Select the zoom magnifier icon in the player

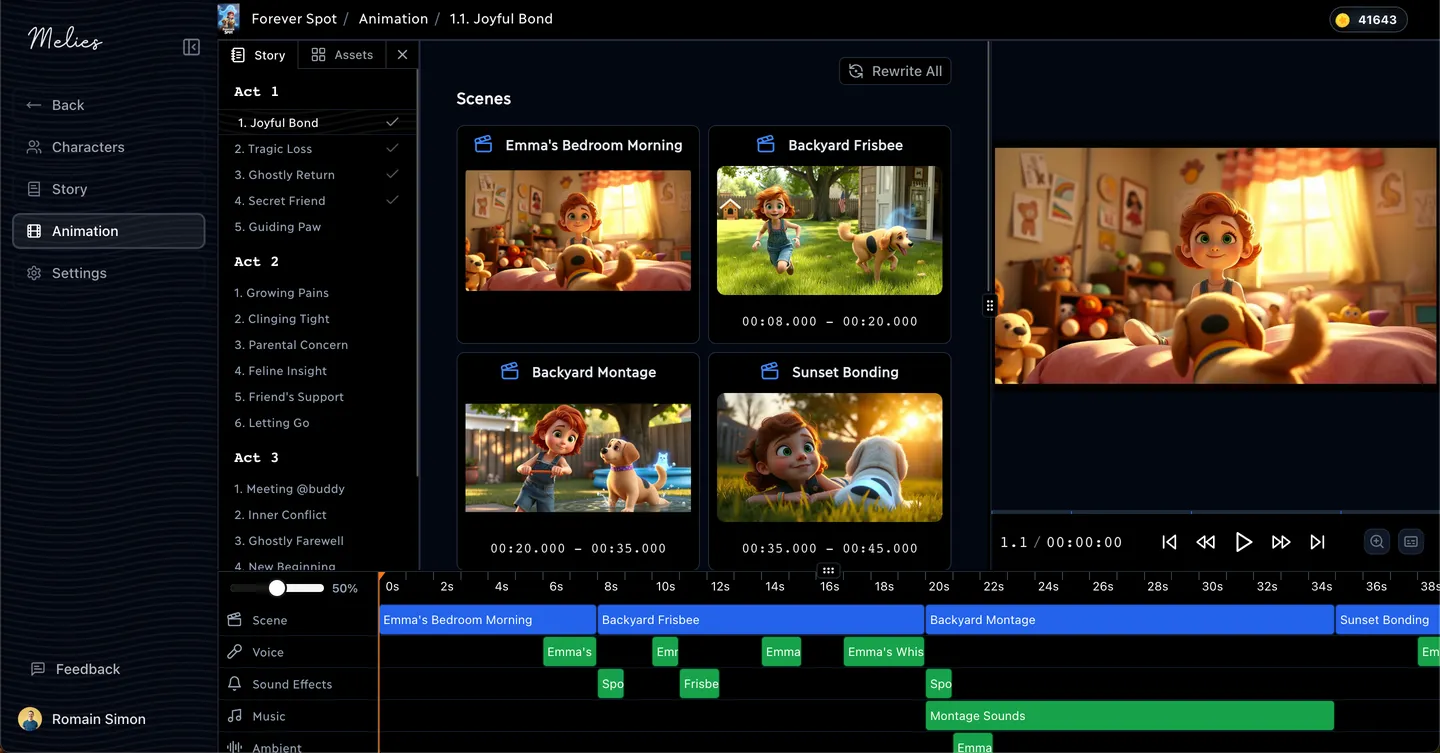[1376, 541]
